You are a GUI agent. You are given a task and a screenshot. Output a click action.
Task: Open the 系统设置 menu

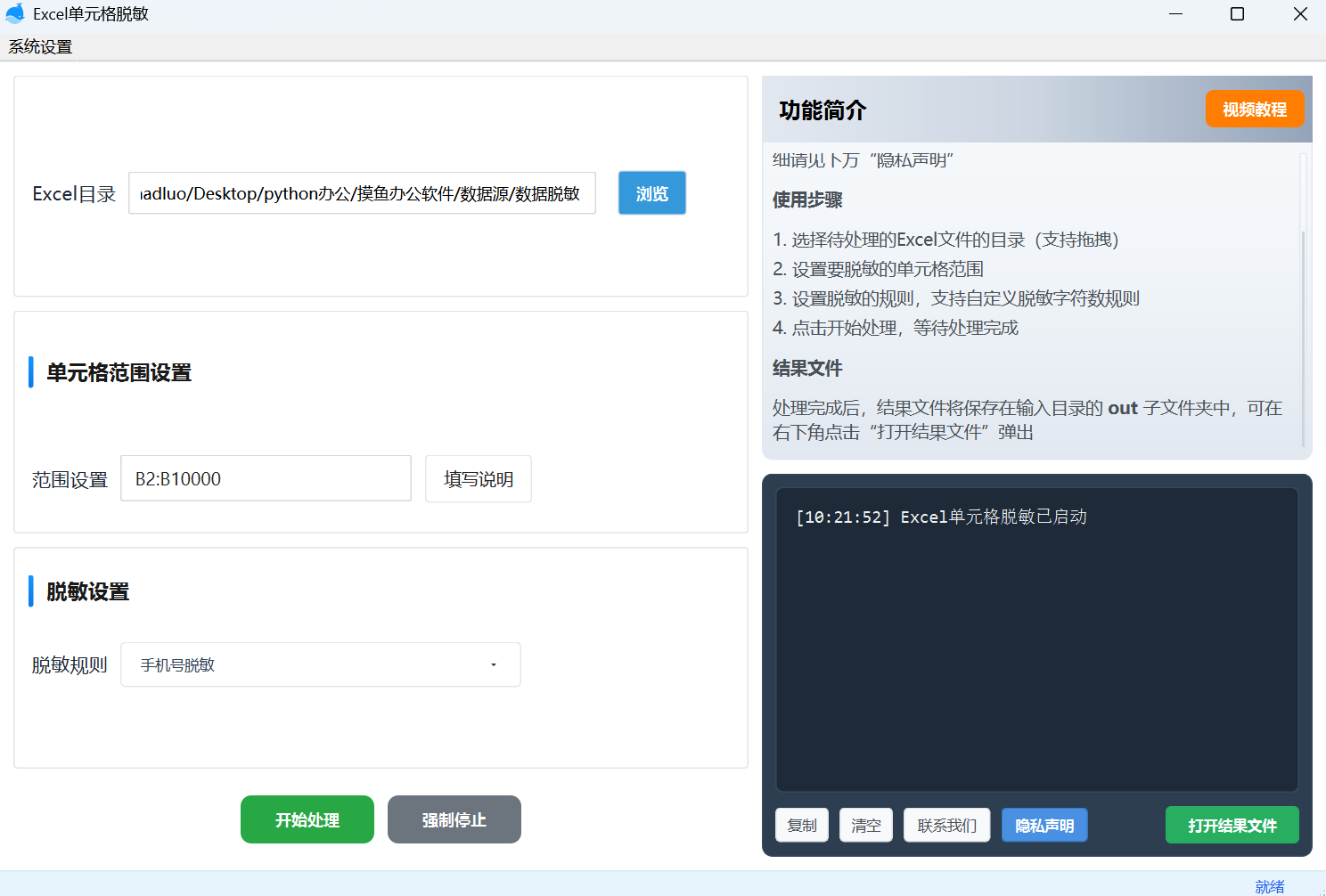pyautogui.click(x=39, y=46)
